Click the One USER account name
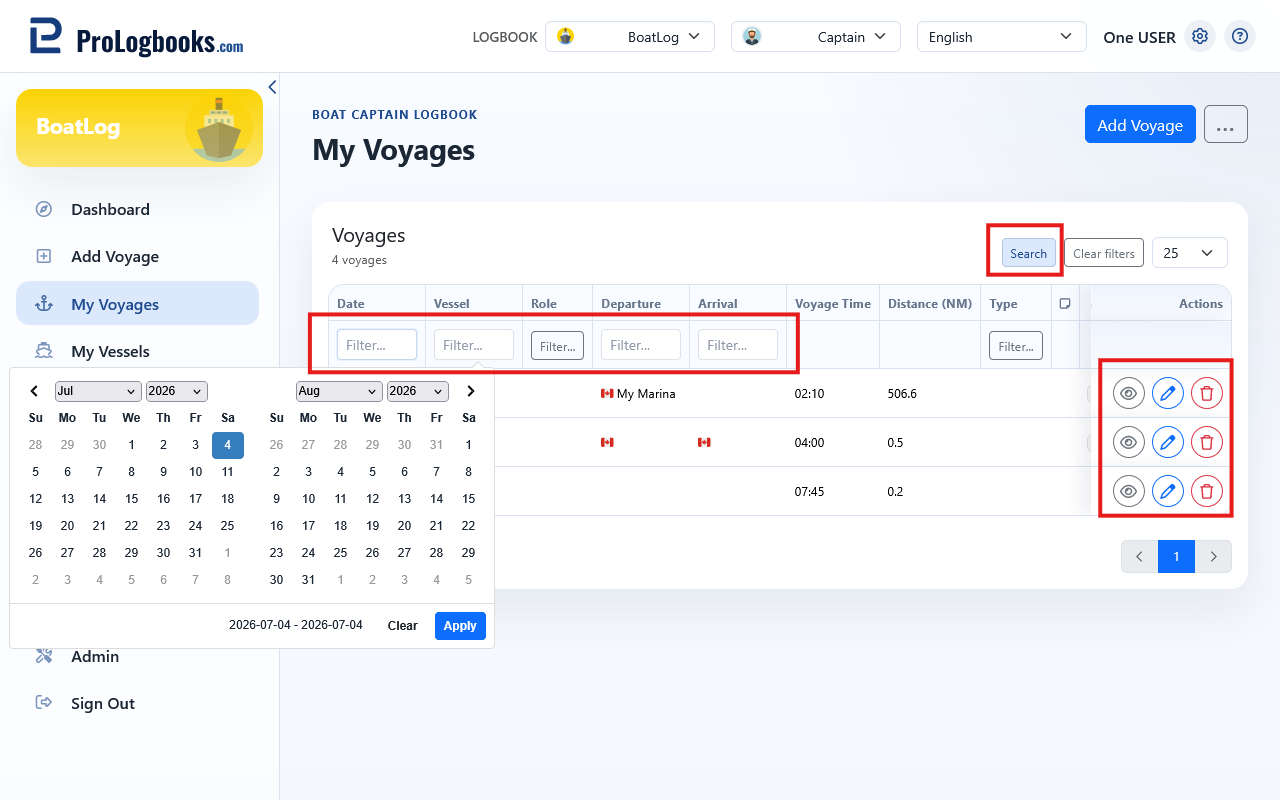 [x=1139, y=37]
